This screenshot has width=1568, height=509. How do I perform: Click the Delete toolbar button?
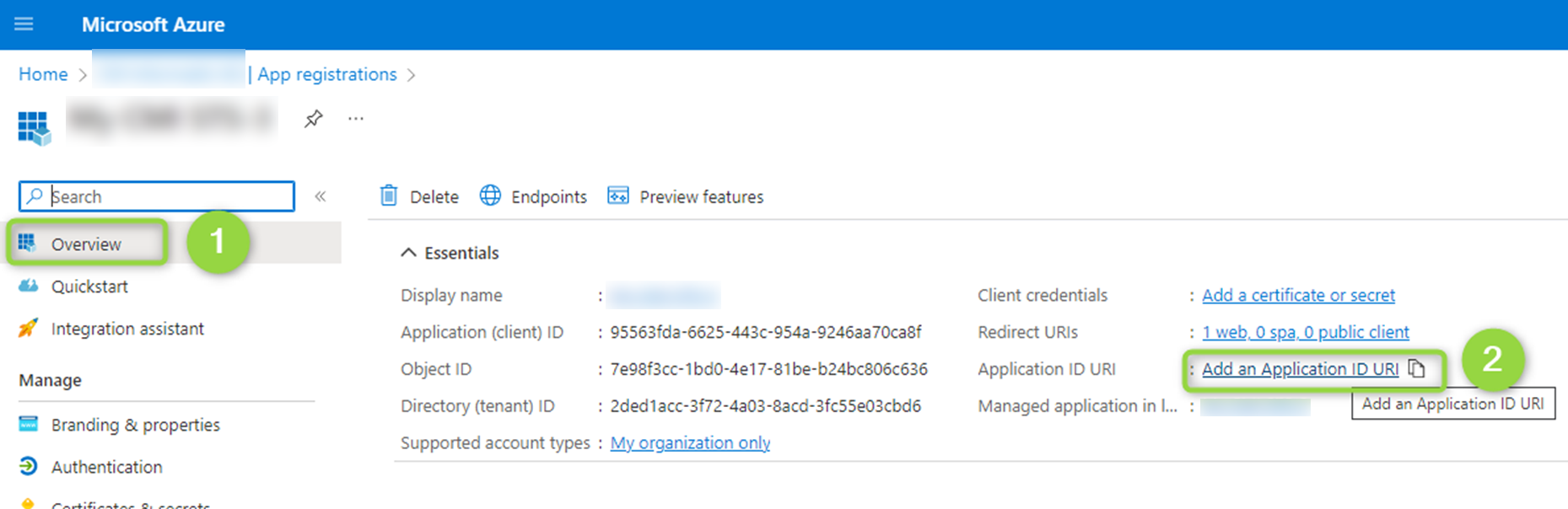click(419, 196)
